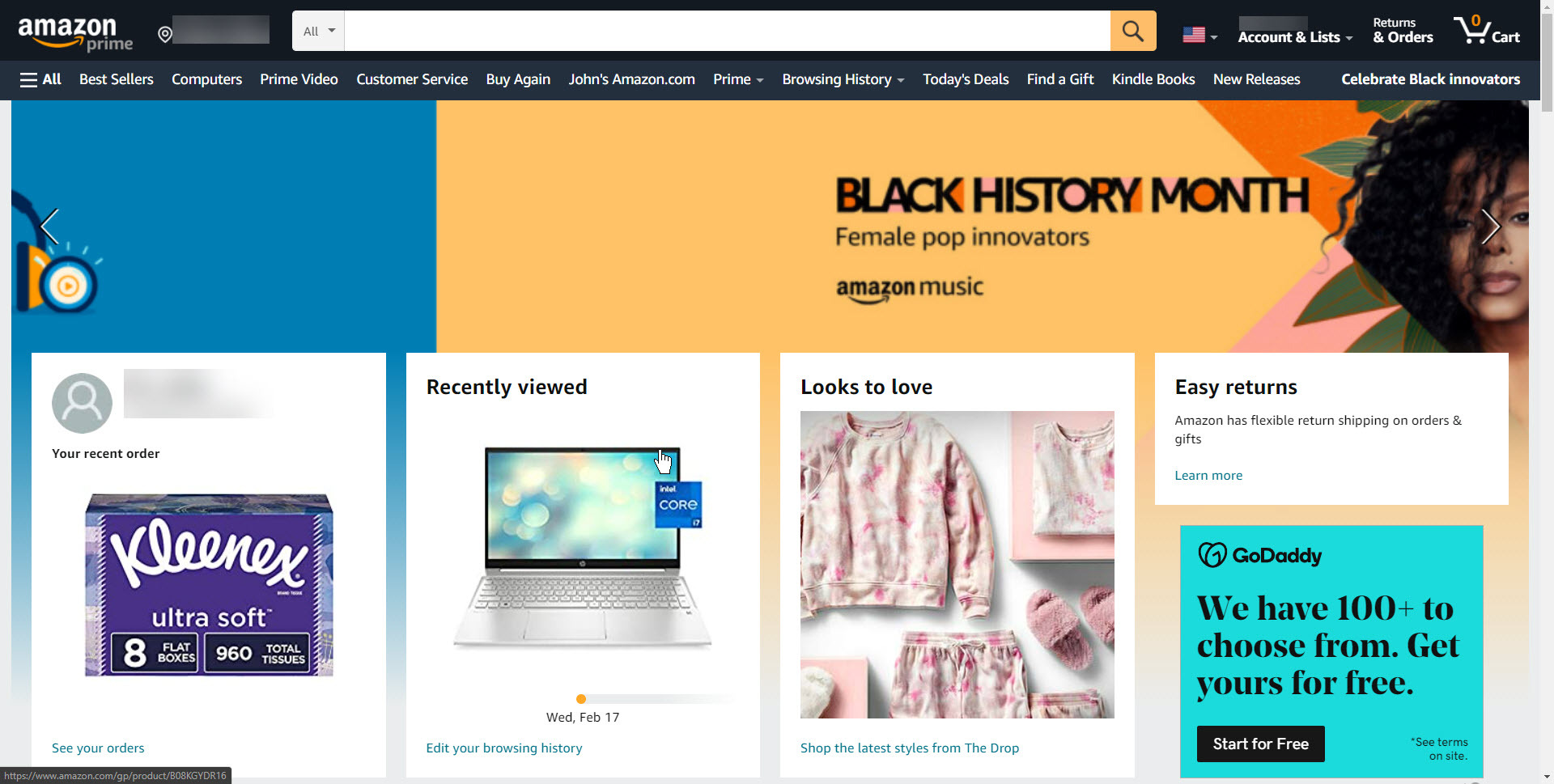The width and height of the screenshot is (1554, 784).
Task: Click the delivery location pin icon
Action: (x=165, y=34)
